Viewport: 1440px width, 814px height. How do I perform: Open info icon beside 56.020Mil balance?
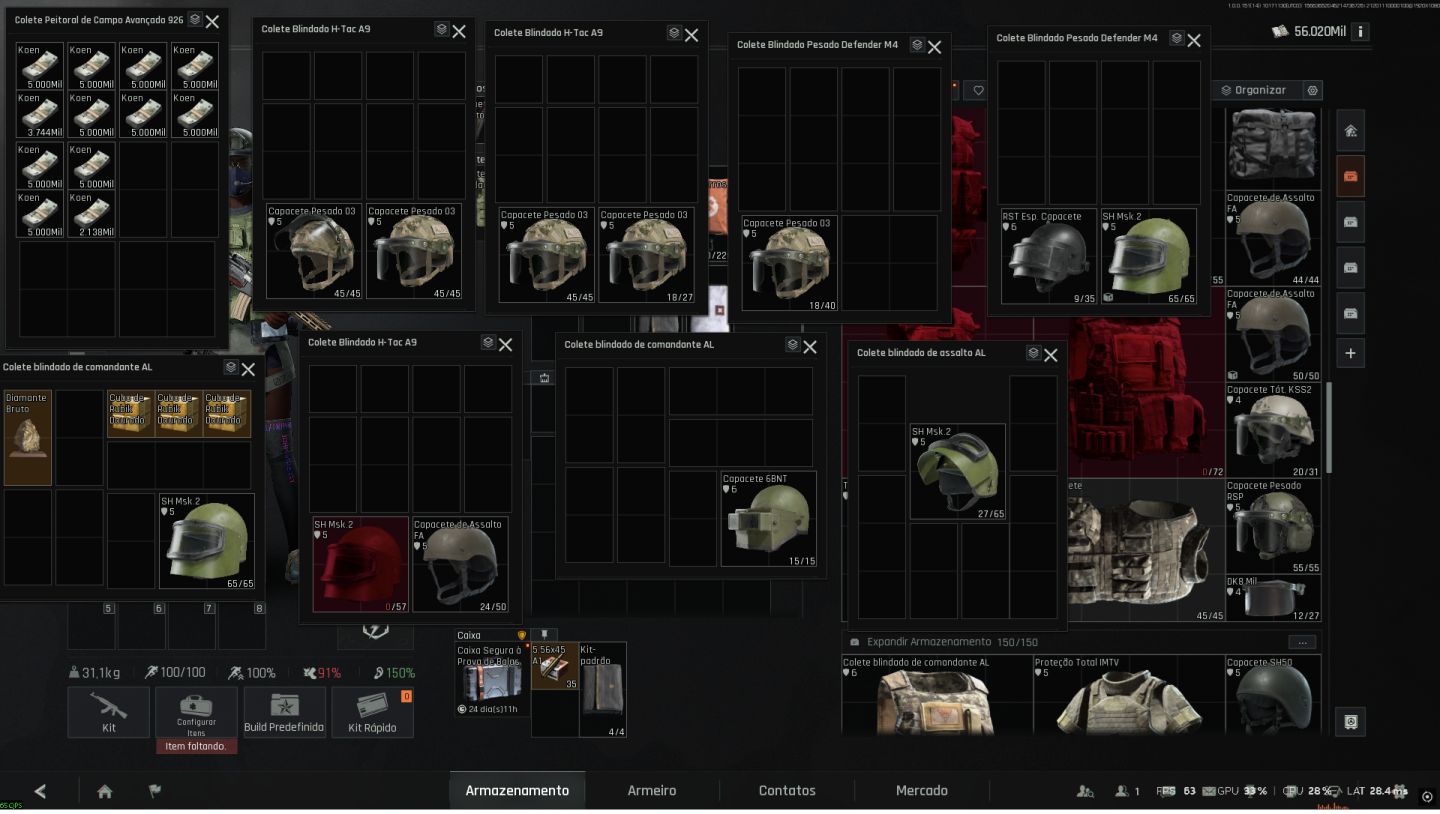(x=1360, y=31)
